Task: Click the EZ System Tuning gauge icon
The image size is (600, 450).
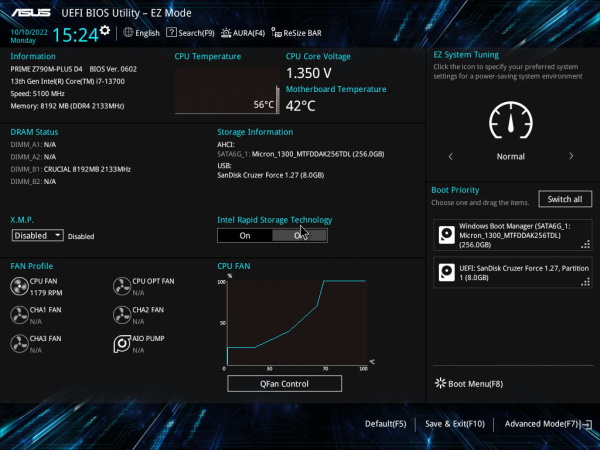Action: [x=510, y=122]
